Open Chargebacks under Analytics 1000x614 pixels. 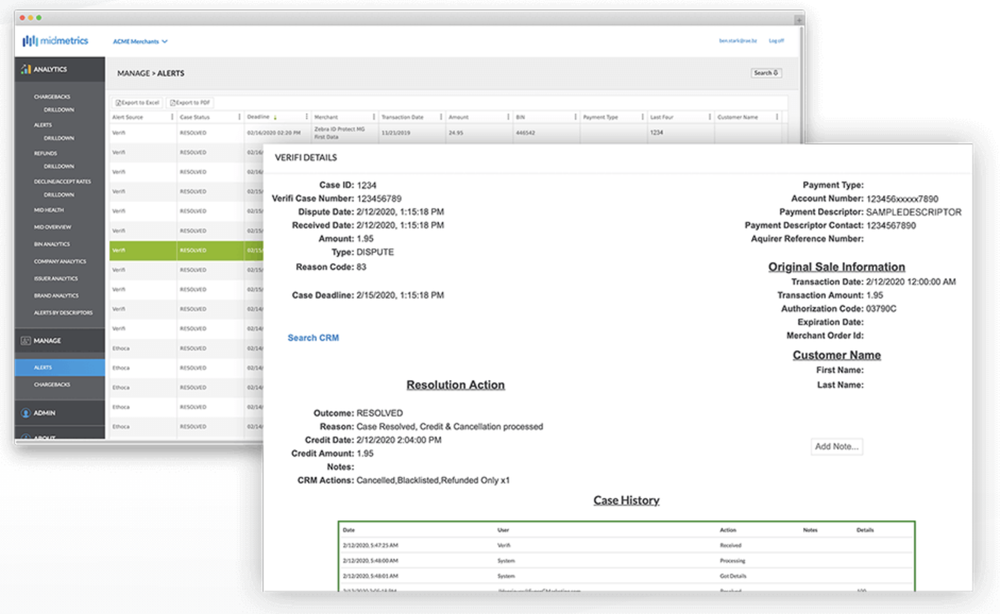tap(52, 97)
